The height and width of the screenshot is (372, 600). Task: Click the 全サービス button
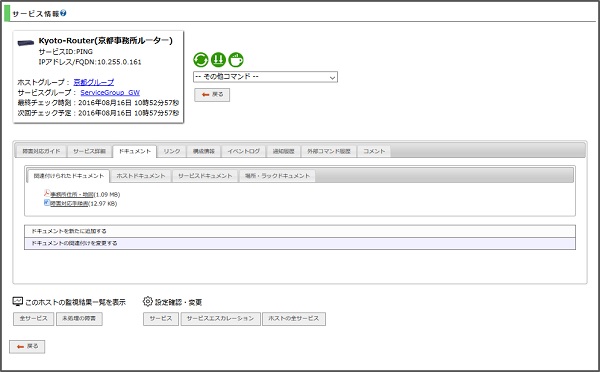[x=34, y=319]
